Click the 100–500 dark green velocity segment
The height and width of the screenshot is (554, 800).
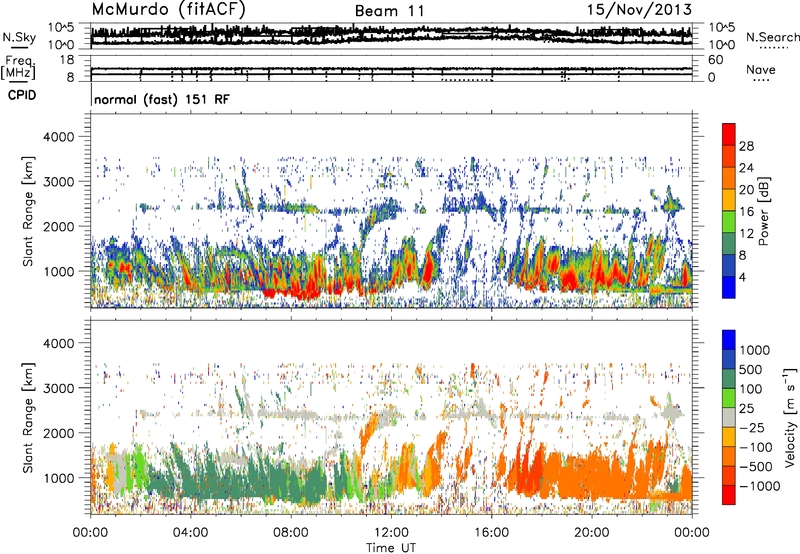(729, 379)
